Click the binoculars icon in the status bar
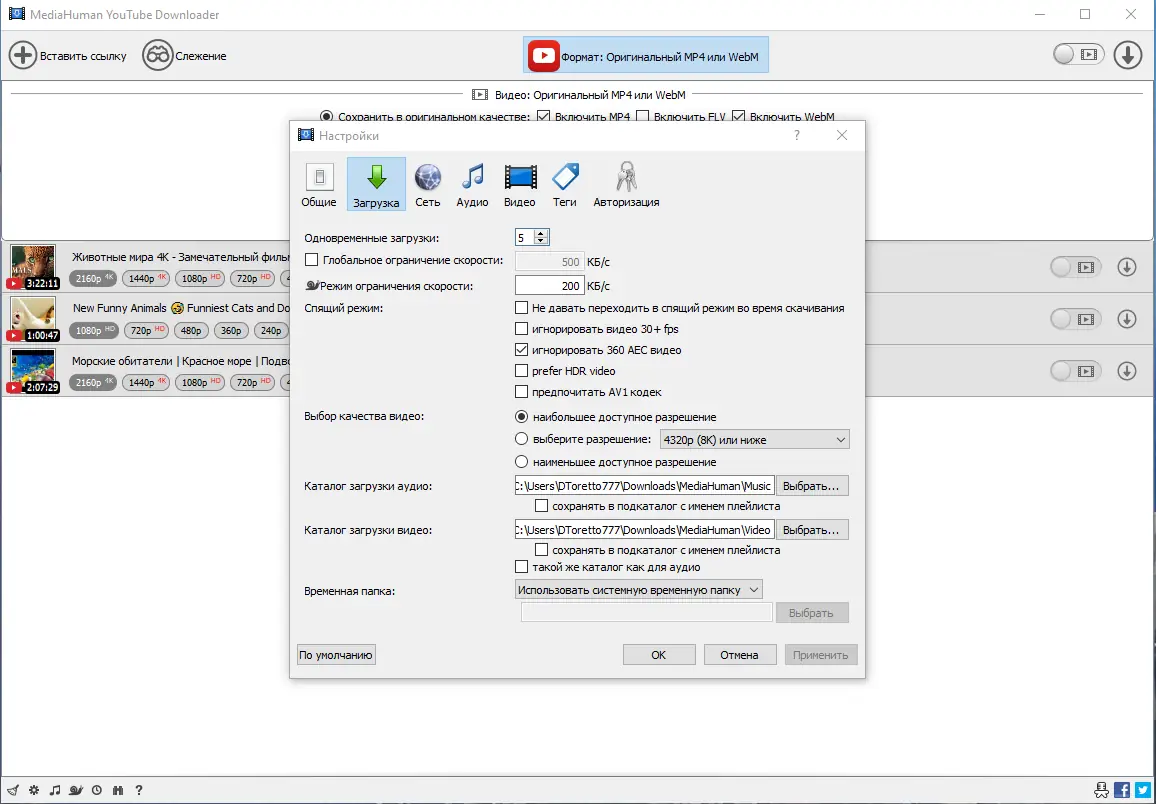The image size is (1156, 804). click(118, 790)
